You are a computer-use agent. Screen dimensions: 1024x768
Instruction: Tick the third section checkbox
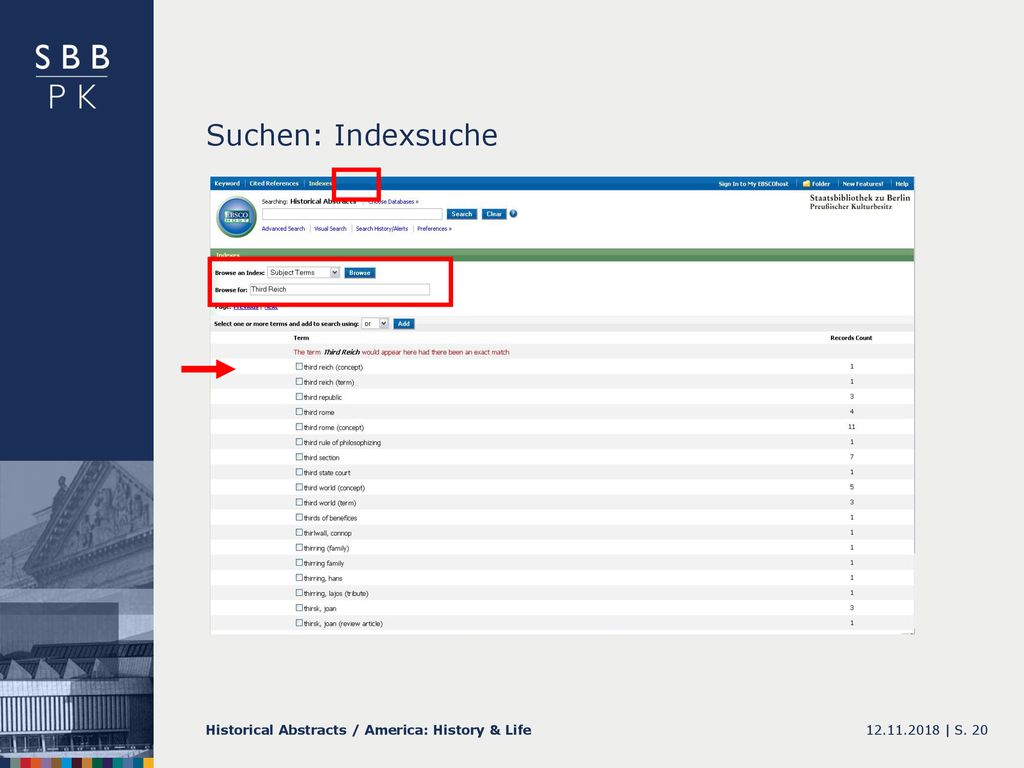point(299,457)
